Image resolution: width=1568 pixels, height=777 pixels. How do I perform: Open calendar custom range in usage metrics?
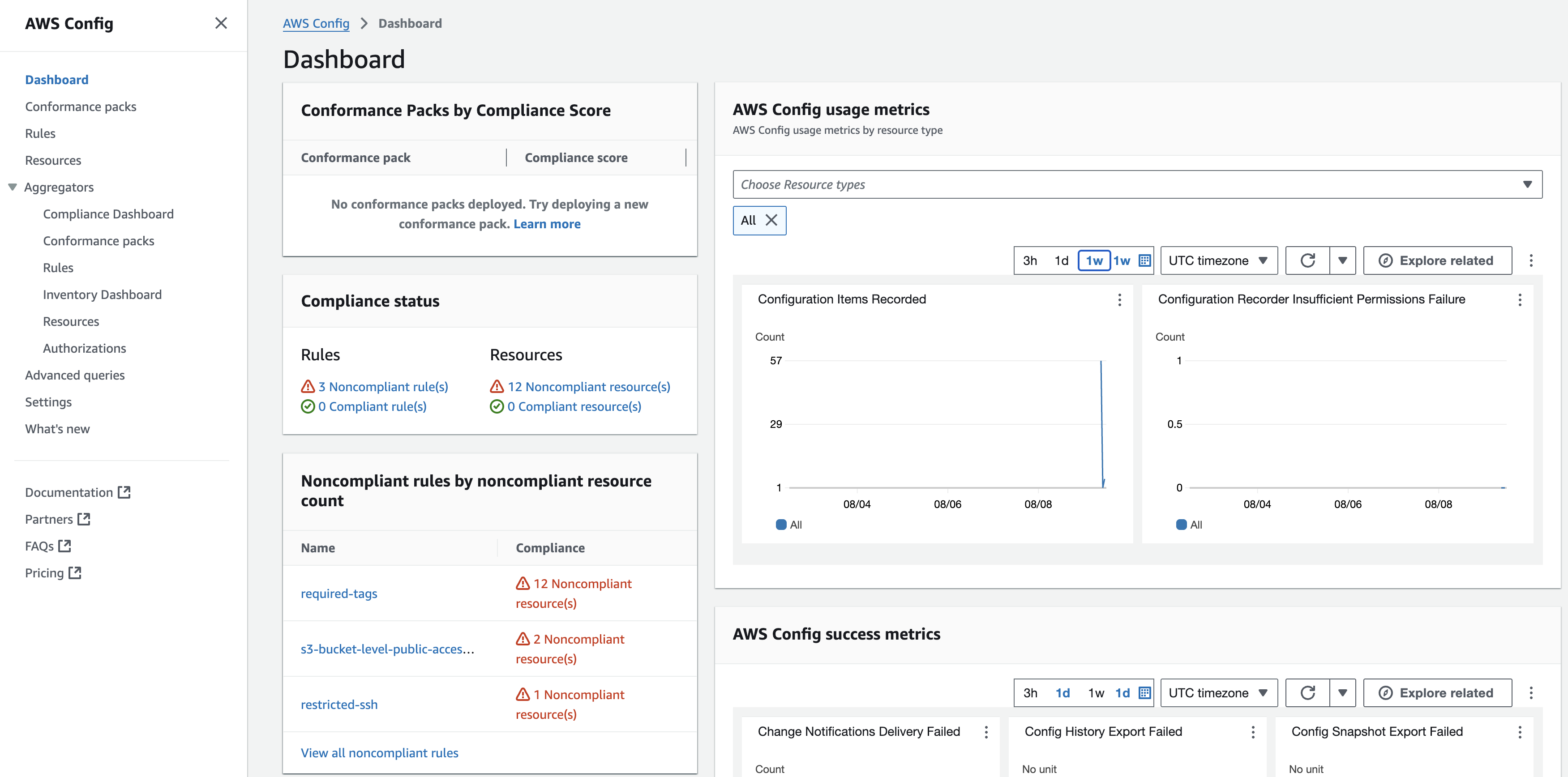[1144, 260]
